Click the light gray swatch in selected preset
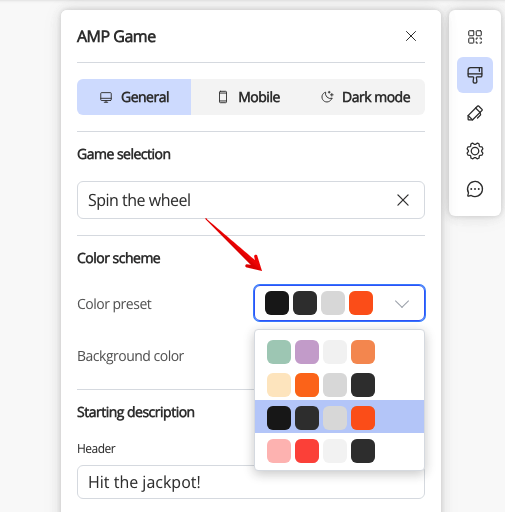The width and height of the screenshot is (505, 512). [335, 418]
